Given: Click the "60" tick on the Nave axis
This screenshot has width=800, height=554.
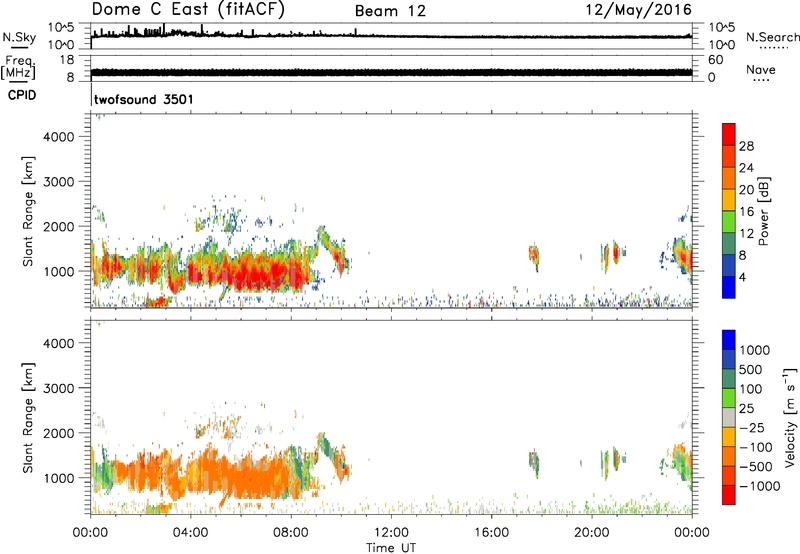Looking at the screenshot, I should 715,60.
